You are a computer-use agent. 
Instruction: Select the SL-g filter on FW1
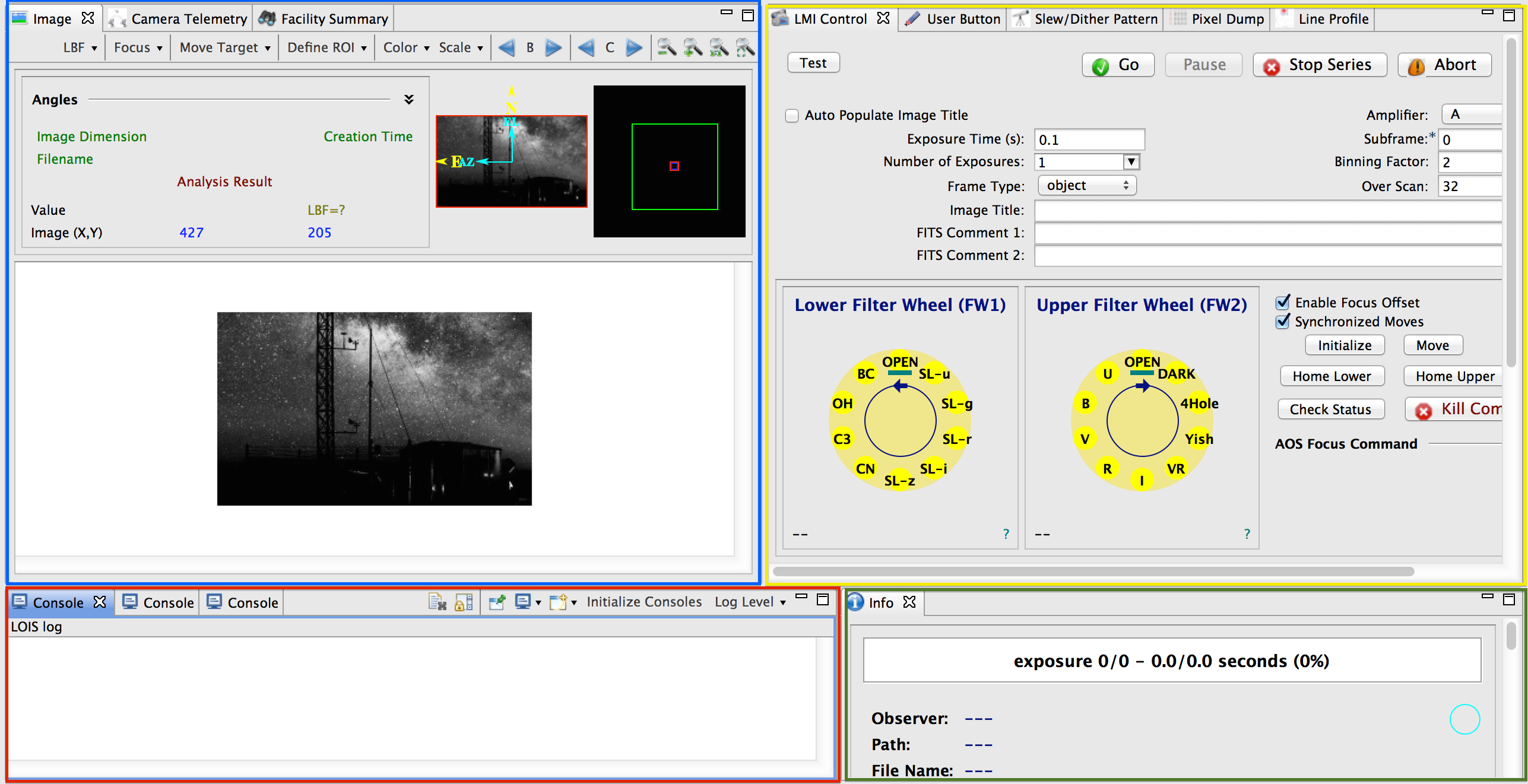point(957,404)
